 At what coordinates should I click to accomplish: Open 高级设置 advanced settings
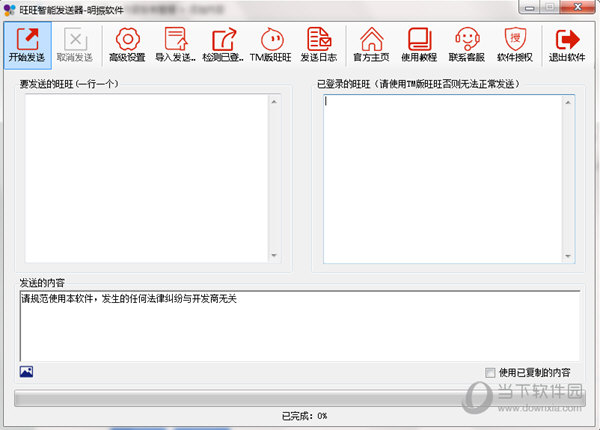(x=127, y=45)
